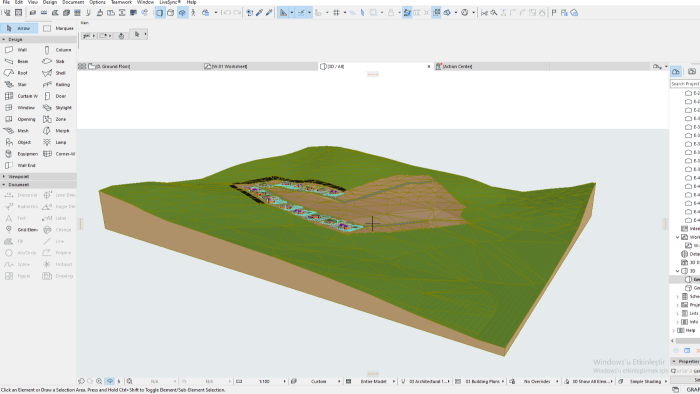Screen dimensions: 700x394
Task: Select the Window tool
Action: tap(19, 108)
